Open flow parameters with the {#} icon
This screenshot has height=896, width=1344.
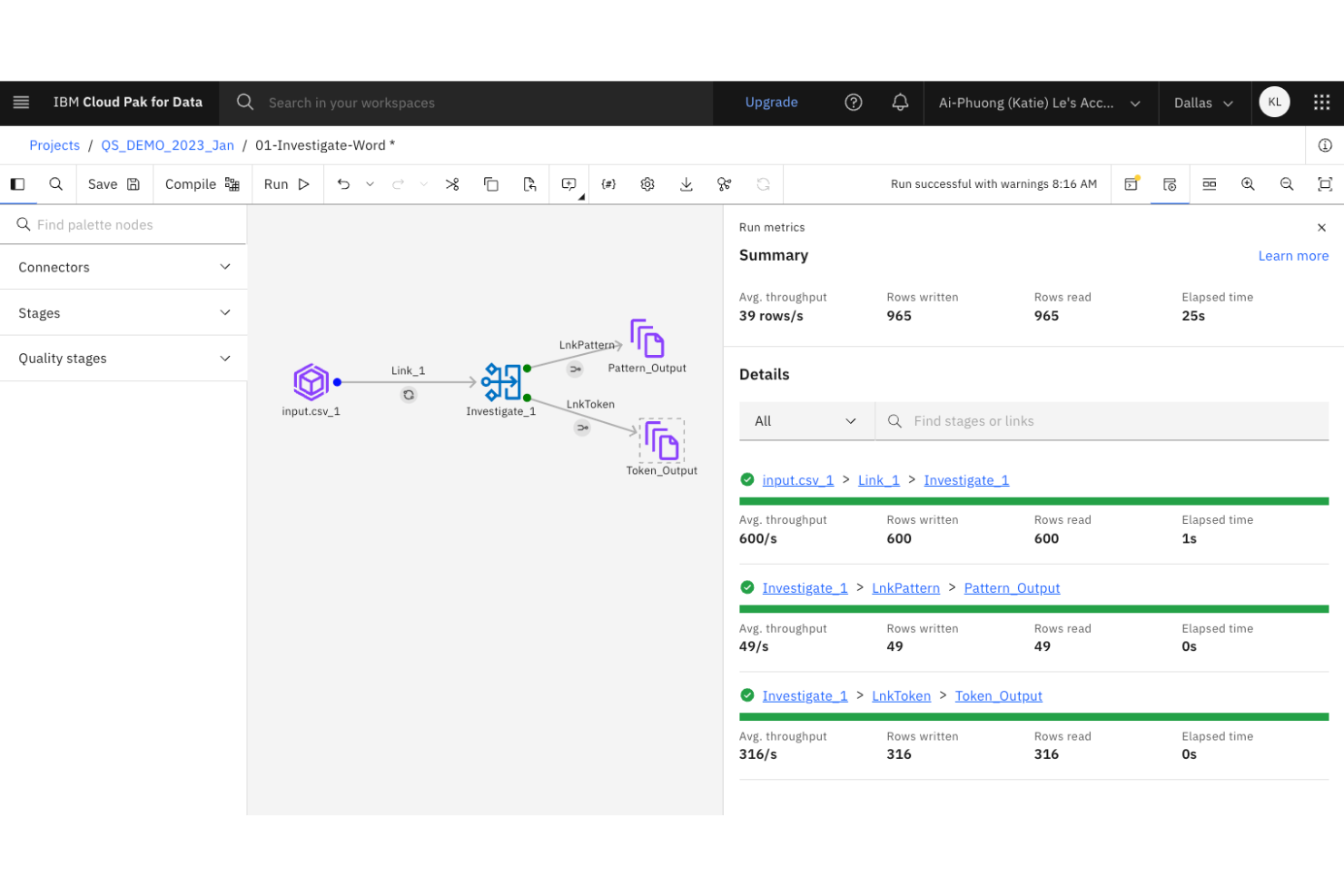(x=608, y=183)
